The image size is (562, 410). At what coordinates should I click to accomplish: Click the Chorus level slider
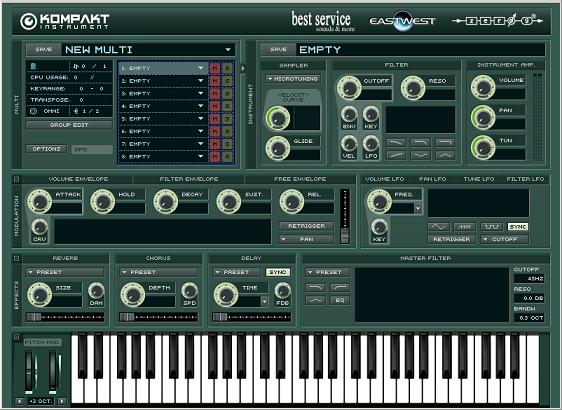pyautogui.click(x=158, y=317)
